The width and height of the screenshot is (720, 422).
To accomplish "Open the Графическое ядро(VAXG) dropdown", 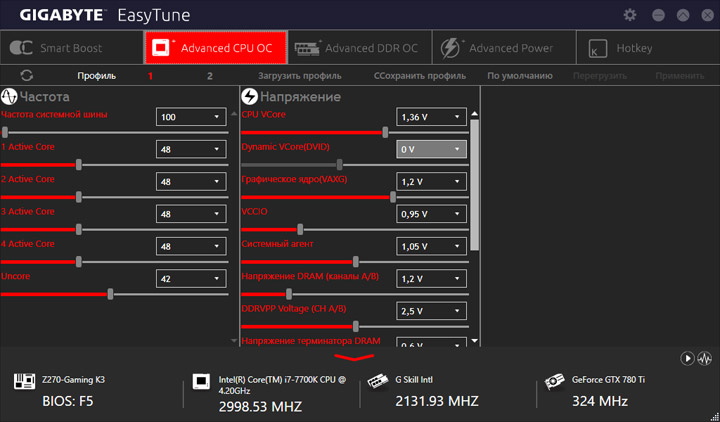I will coord(431,181).
